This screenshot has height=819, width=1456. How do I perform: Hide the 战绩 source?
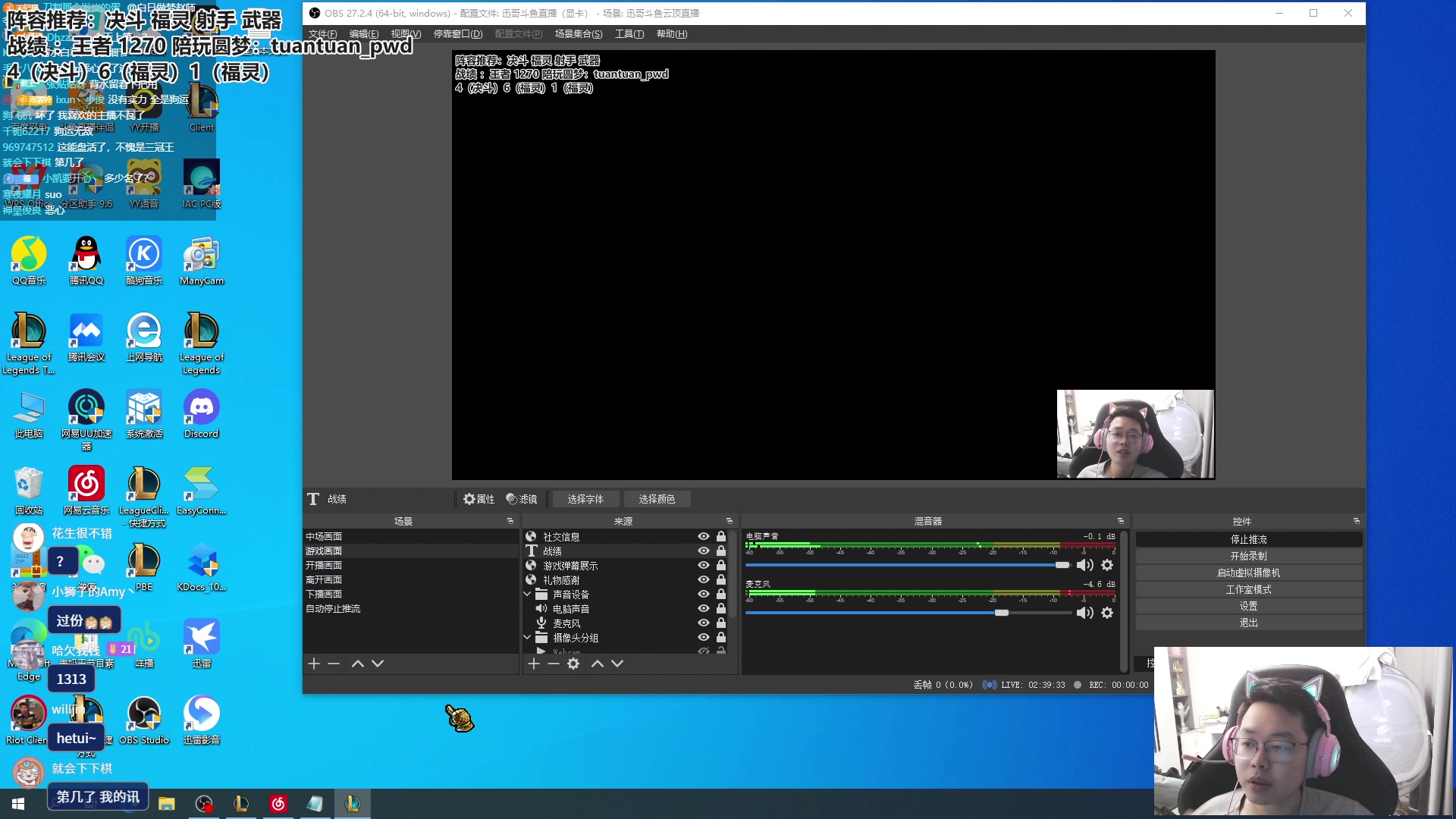point(704,551)
